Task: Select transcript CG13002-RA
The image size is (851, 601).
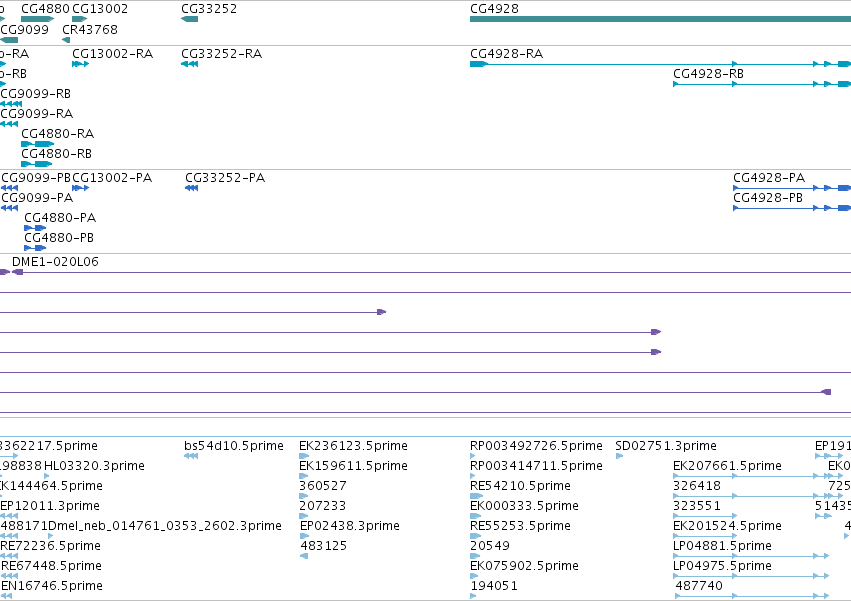Action: point(112,54)
